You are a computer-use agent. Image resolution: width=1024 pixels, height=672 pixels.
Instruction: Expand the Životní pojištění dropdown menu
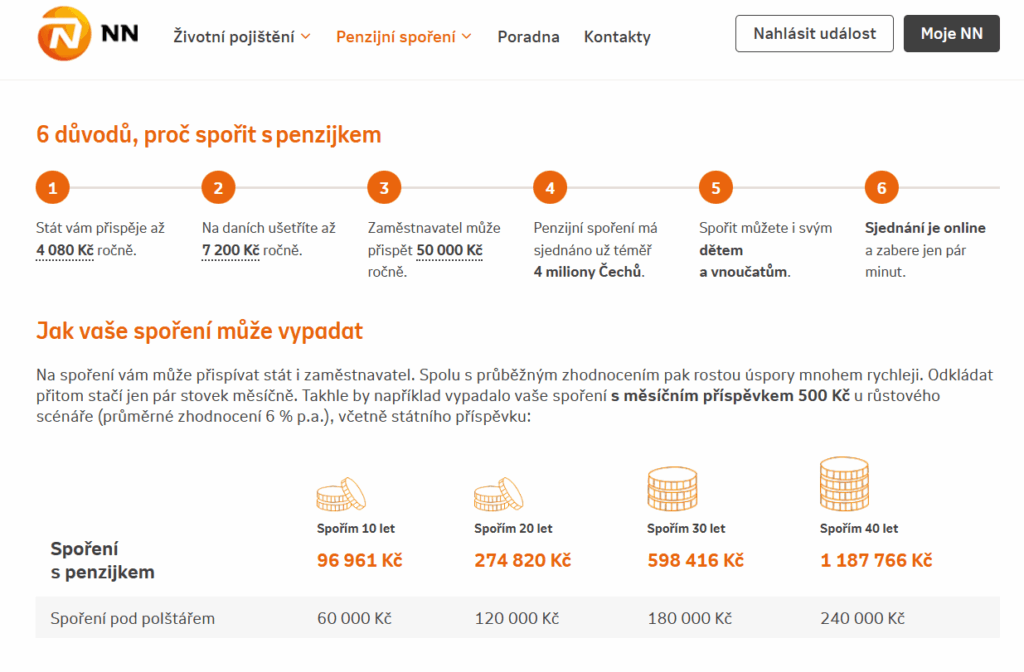click(241, 37)
